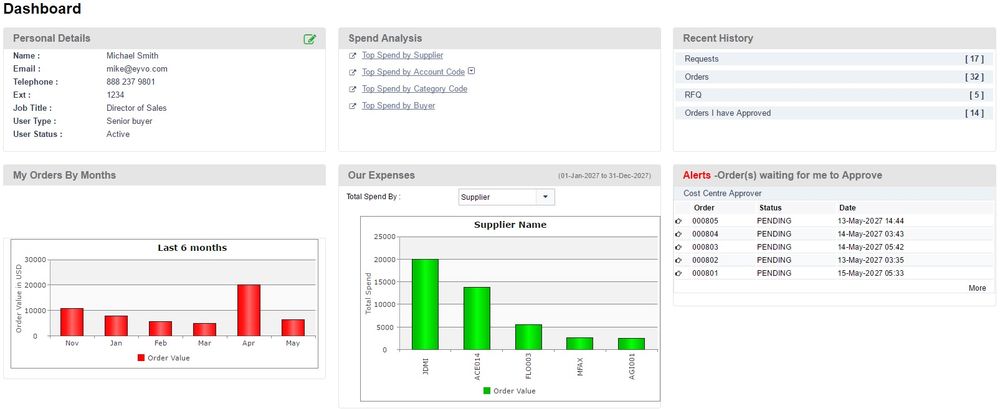
Task: Open the Top Spend by Supplier report
Action: 402,56
